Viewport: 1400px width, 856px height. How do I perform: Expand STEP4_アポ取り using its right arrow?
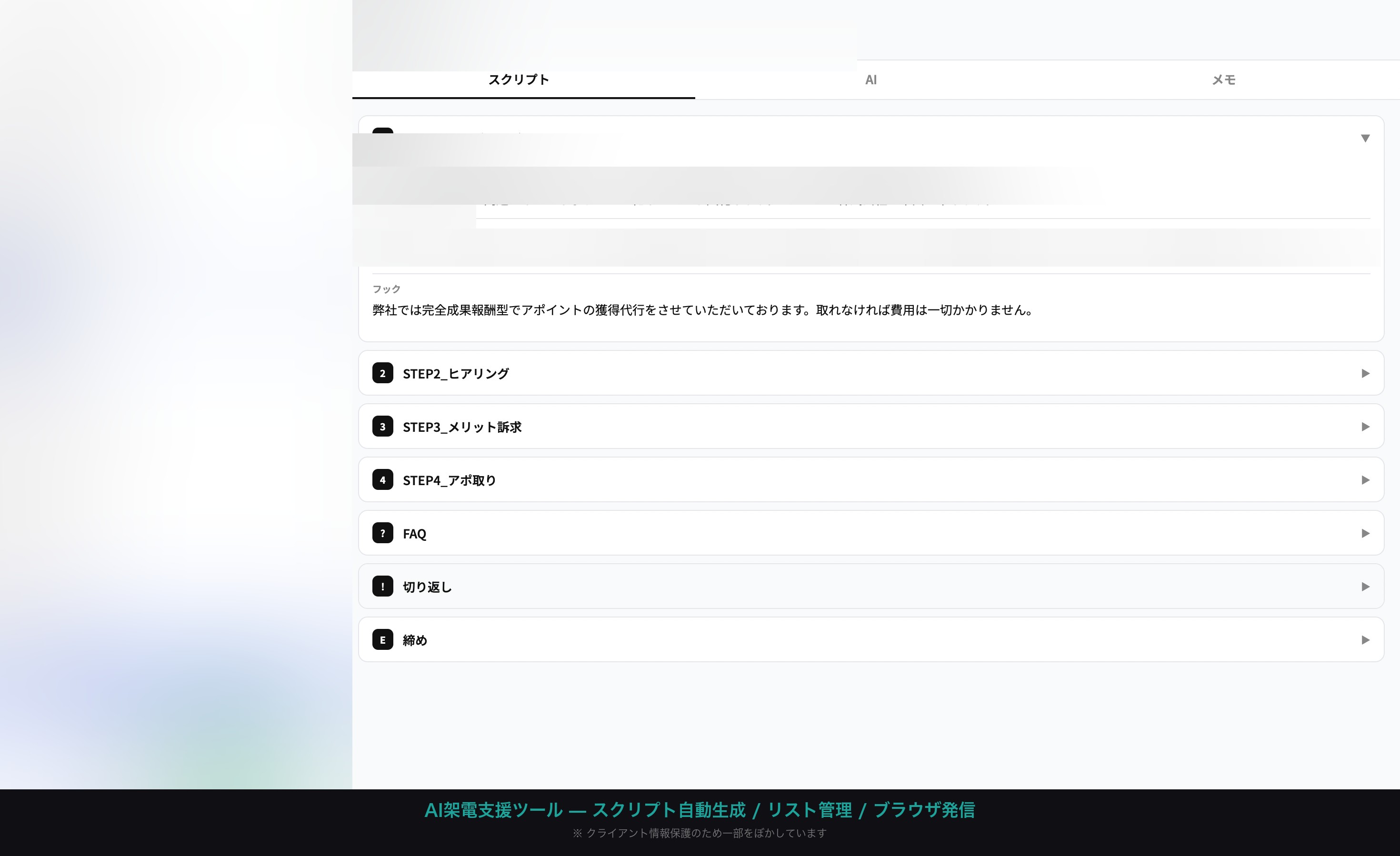coord(1365,480)
